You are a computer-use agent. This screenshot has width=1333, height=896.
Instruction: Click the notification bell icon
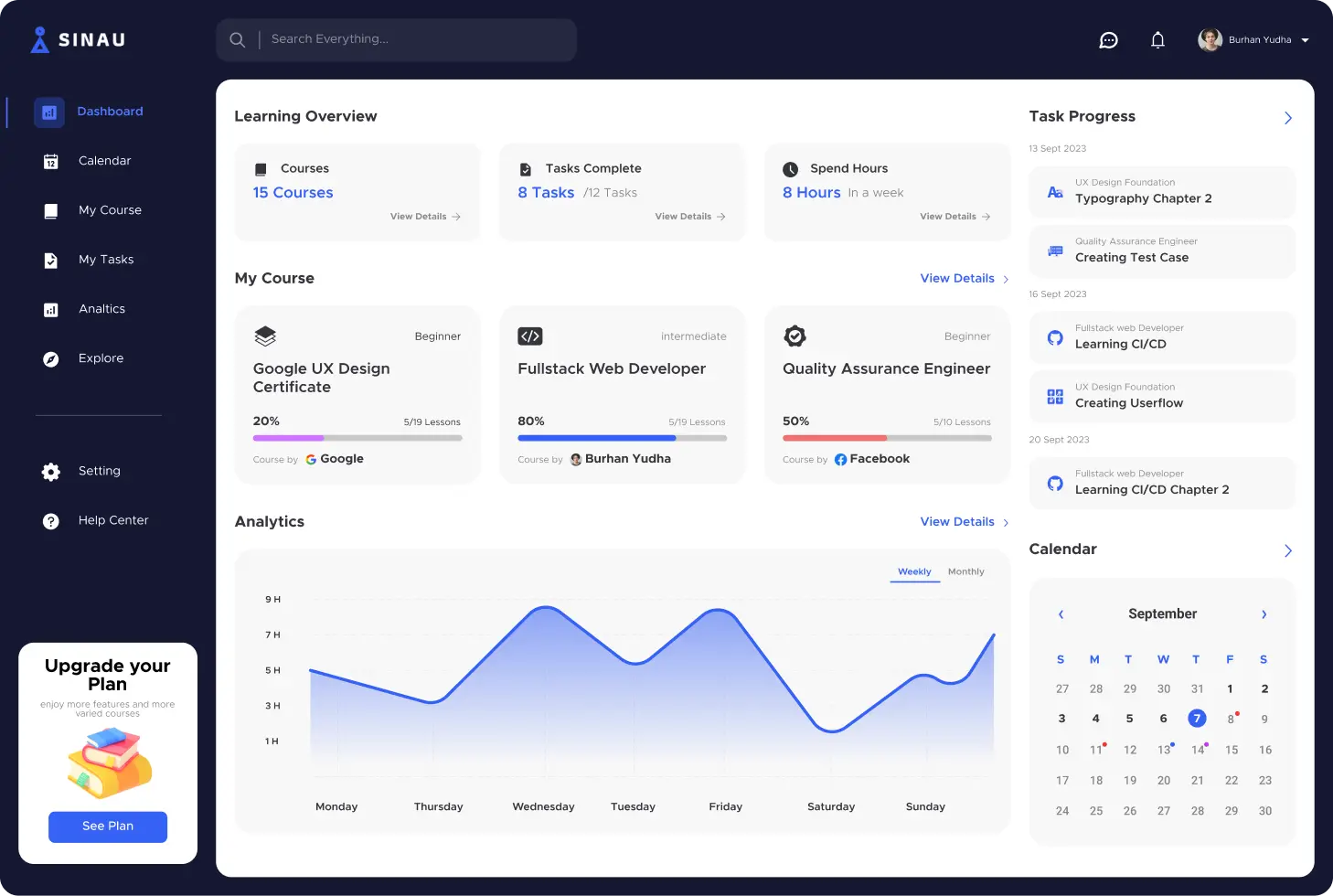click(1157, 40)
